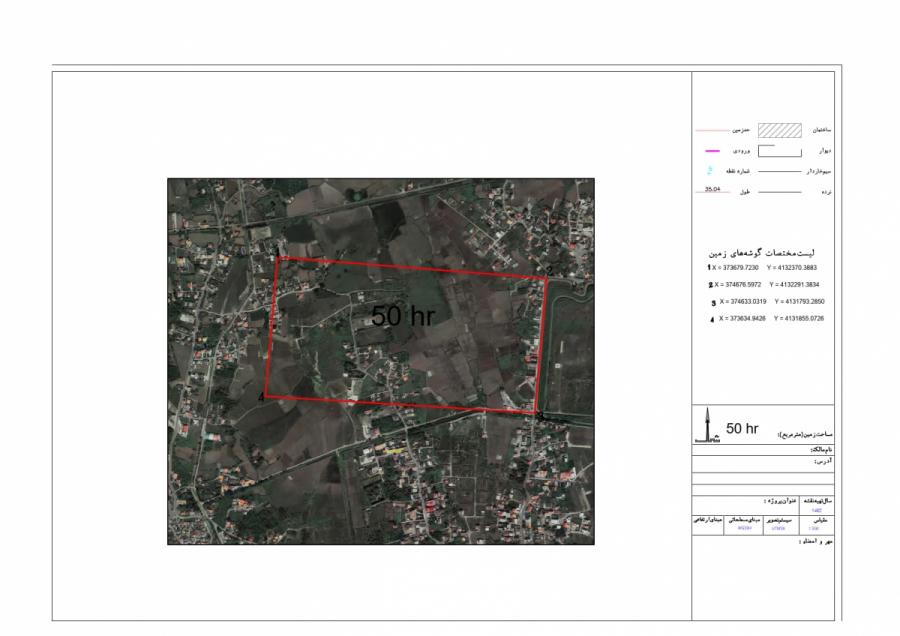Click the 'نام مالک' owner name field
The height and width of the screenshot is (636, 900).
tap(763, 450)
